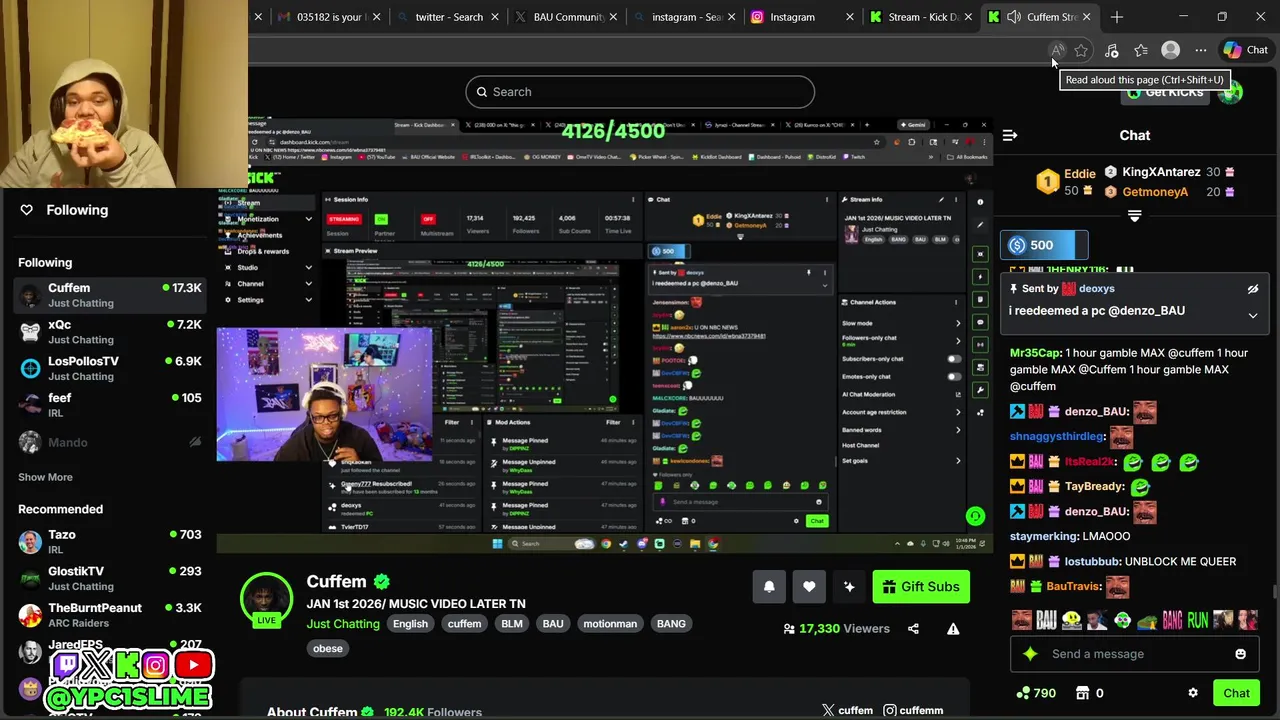Open a new browser tab

click(x=1117, y=17)
